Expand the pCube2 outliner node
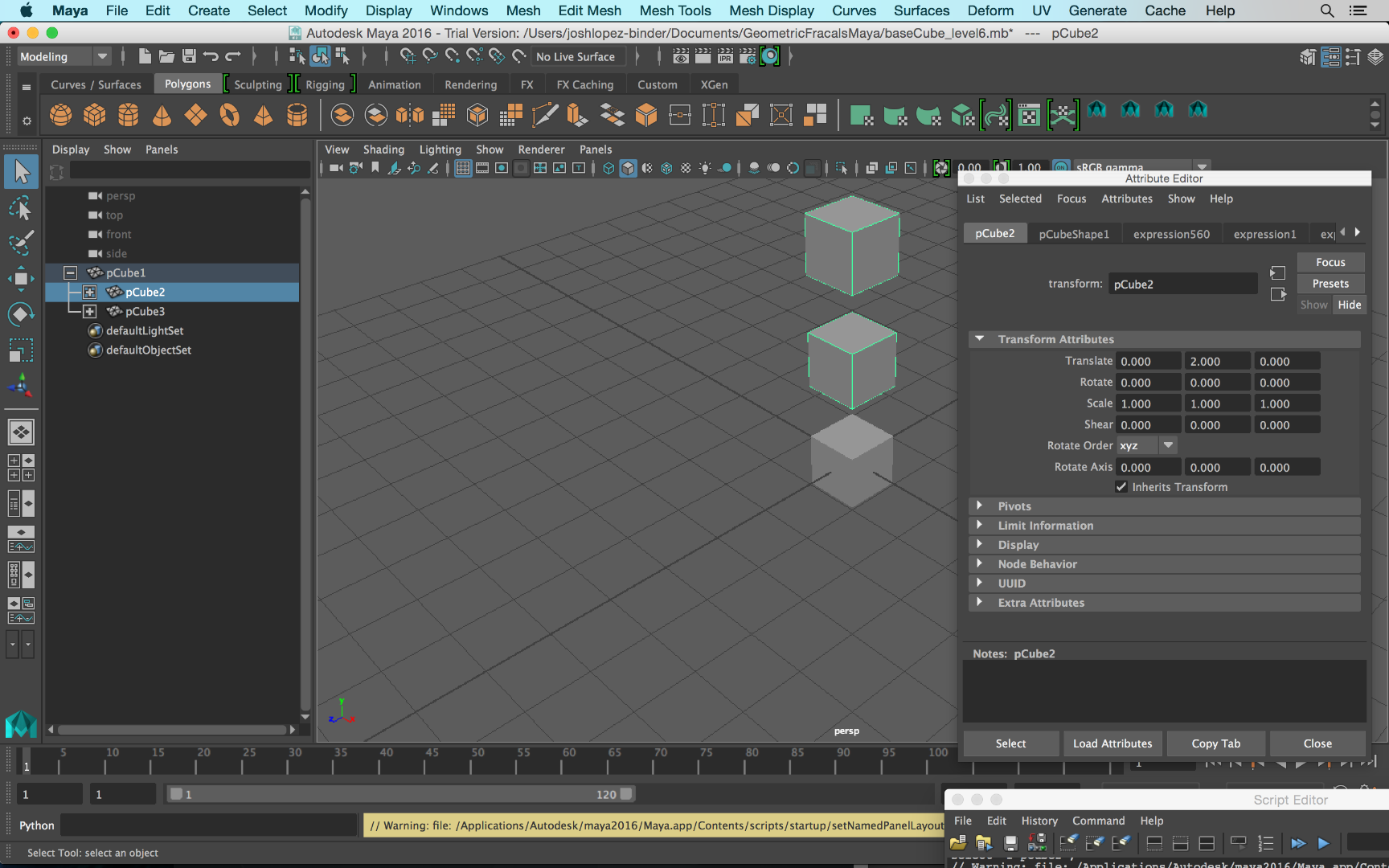The height and width of the screenshot is (868, 1389). click(x=90, y=292)
